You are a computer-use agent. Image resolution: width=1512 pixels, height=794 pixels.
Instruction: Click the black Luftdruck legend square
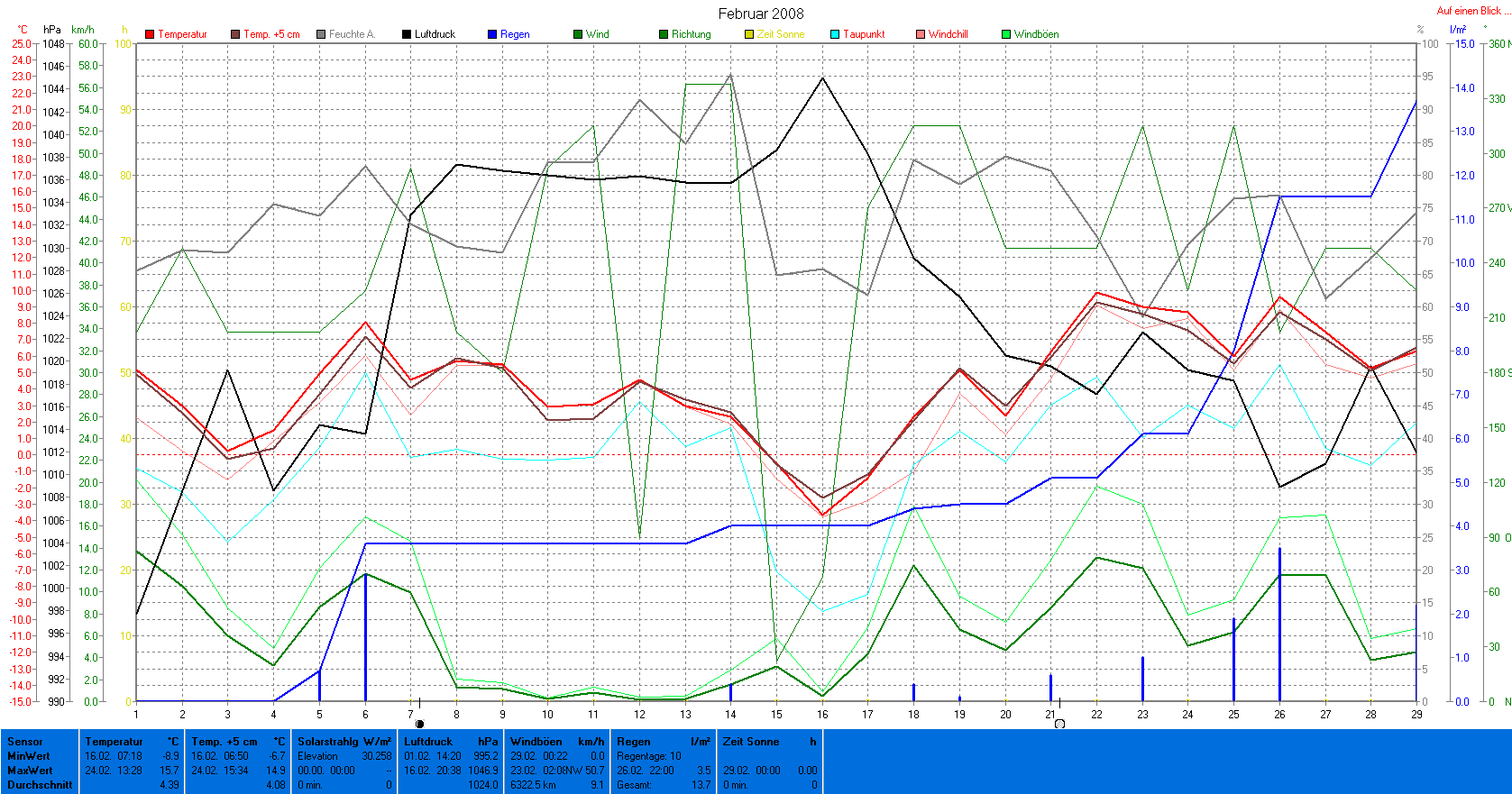[x=407, y=34]
